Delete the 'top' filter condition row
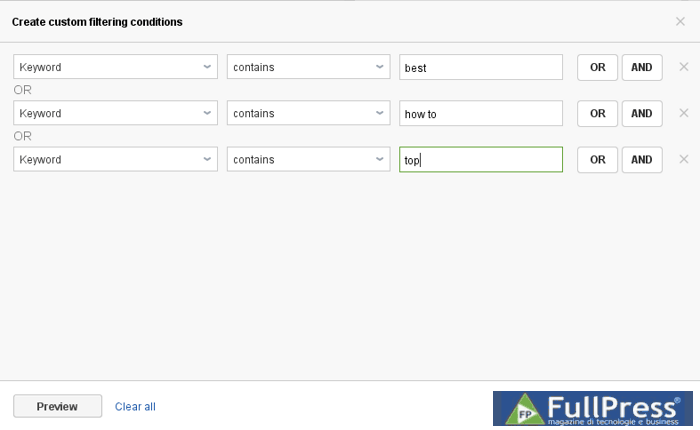This screenshot has height=430, width=700. tap(684, 159)
